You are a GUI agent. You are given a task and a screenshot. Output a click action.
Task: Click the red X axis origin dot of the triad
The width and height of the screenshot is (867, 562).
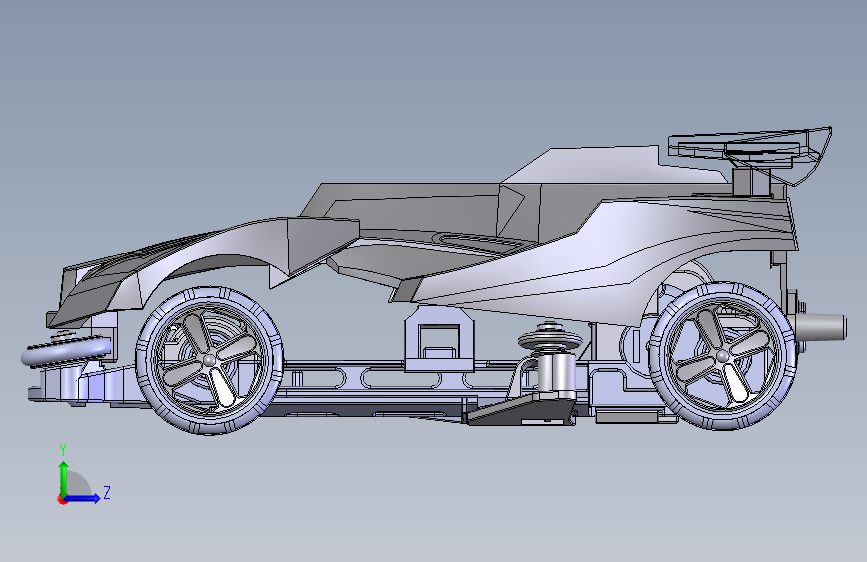click(62, 499)
